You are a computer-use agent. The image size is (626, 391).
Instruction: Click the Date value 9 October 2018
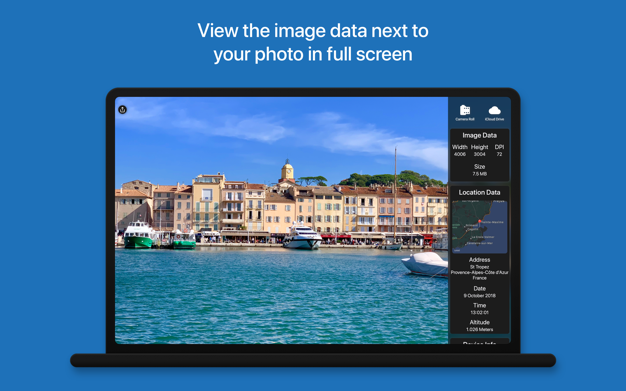coord(479,296)
